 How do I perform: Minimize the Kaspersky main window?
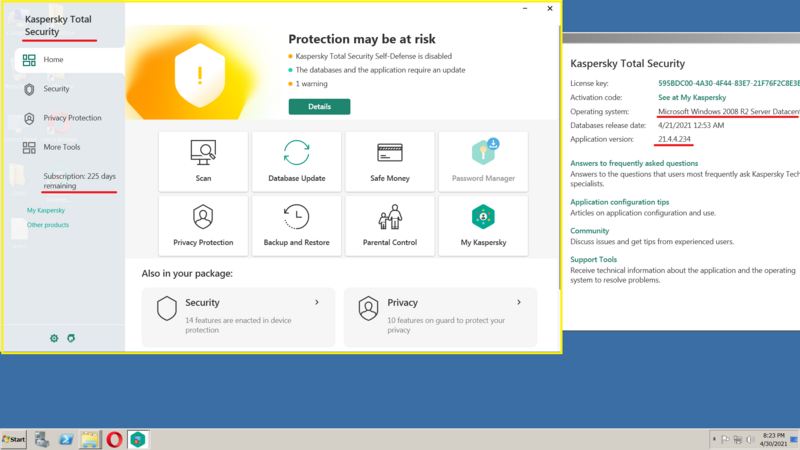pos(525,9)
